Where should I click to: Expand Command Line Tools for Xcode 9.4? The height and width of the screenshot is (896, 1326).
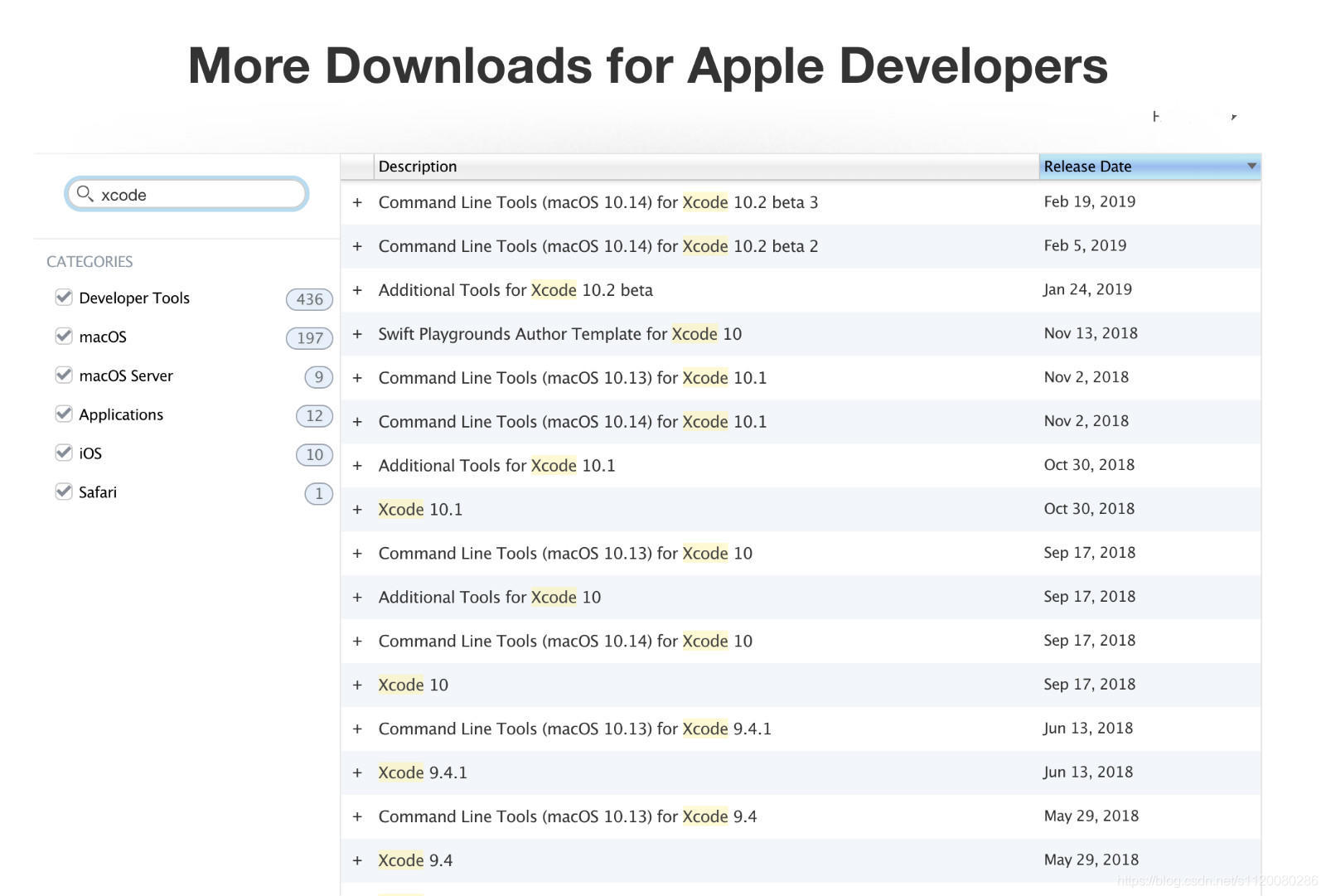[357, 817]
